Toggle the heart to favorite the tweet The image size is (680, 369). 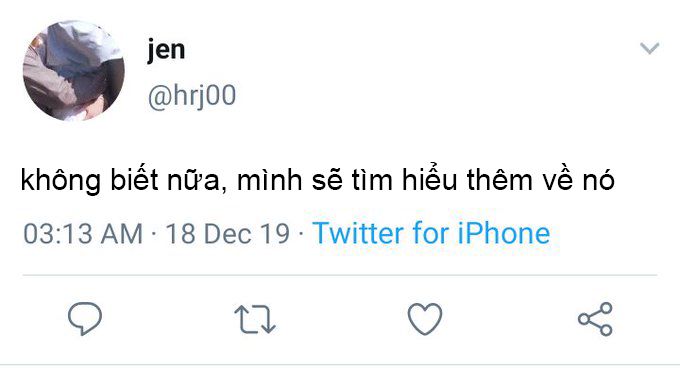click(x=425, y=319)
